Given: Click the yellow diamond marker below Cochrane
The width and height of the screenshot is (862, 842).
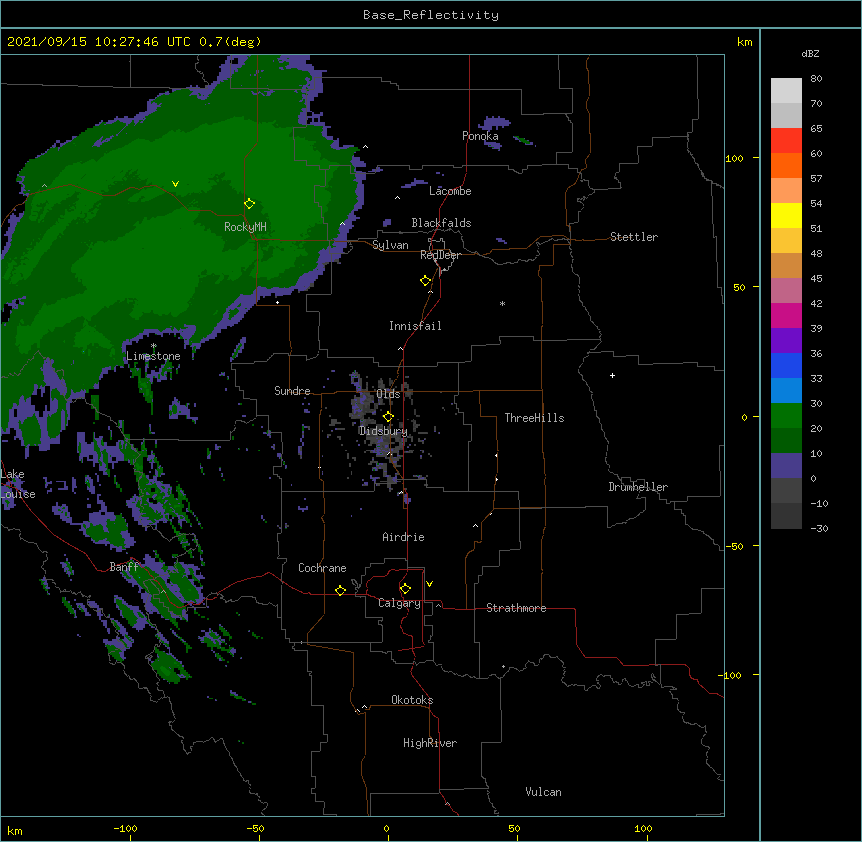Looking at the screenshot, I should (x=340, y=590).
